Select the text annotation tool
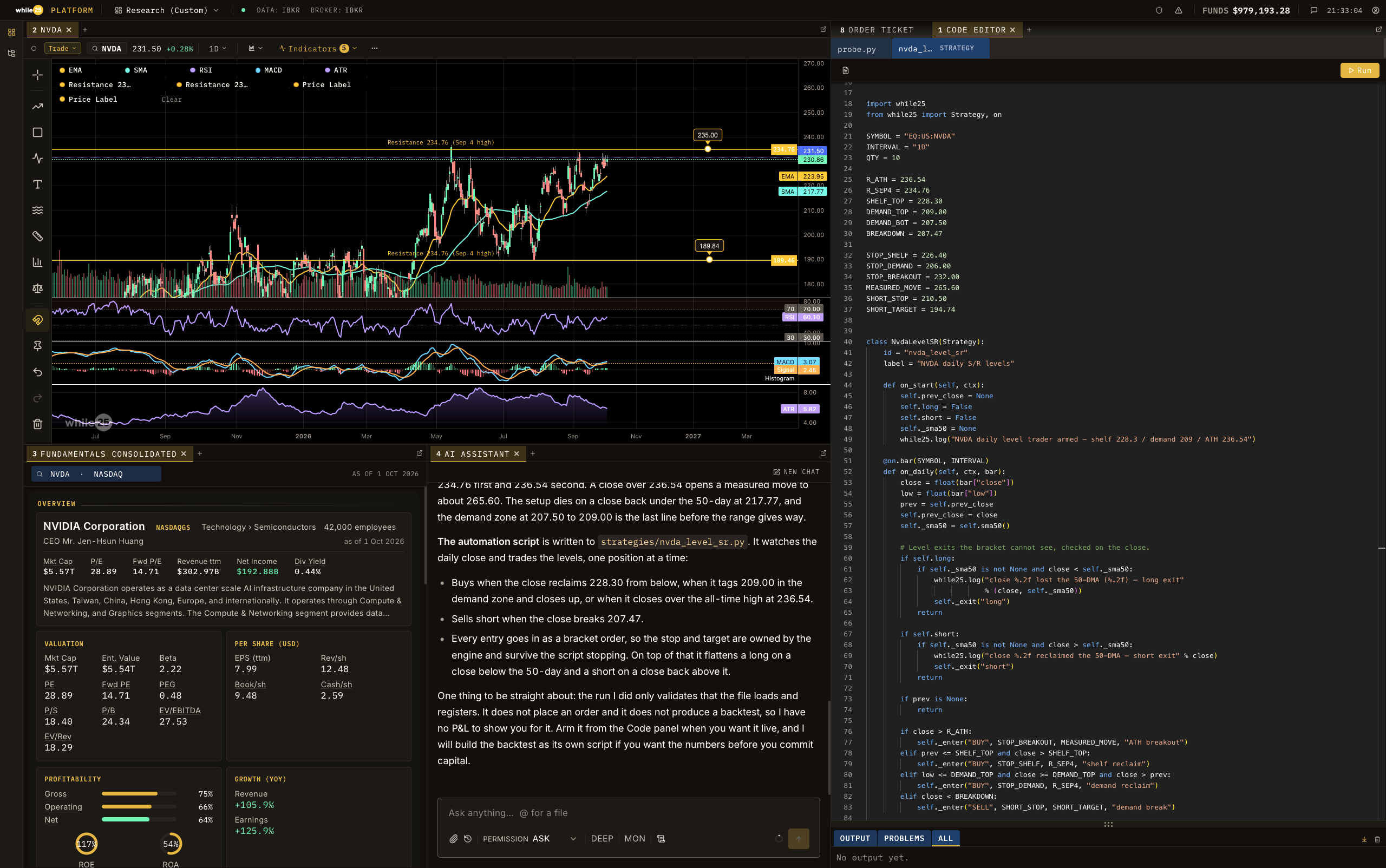The width and height of the screenshot is (1386, 868). click(37, 185)
